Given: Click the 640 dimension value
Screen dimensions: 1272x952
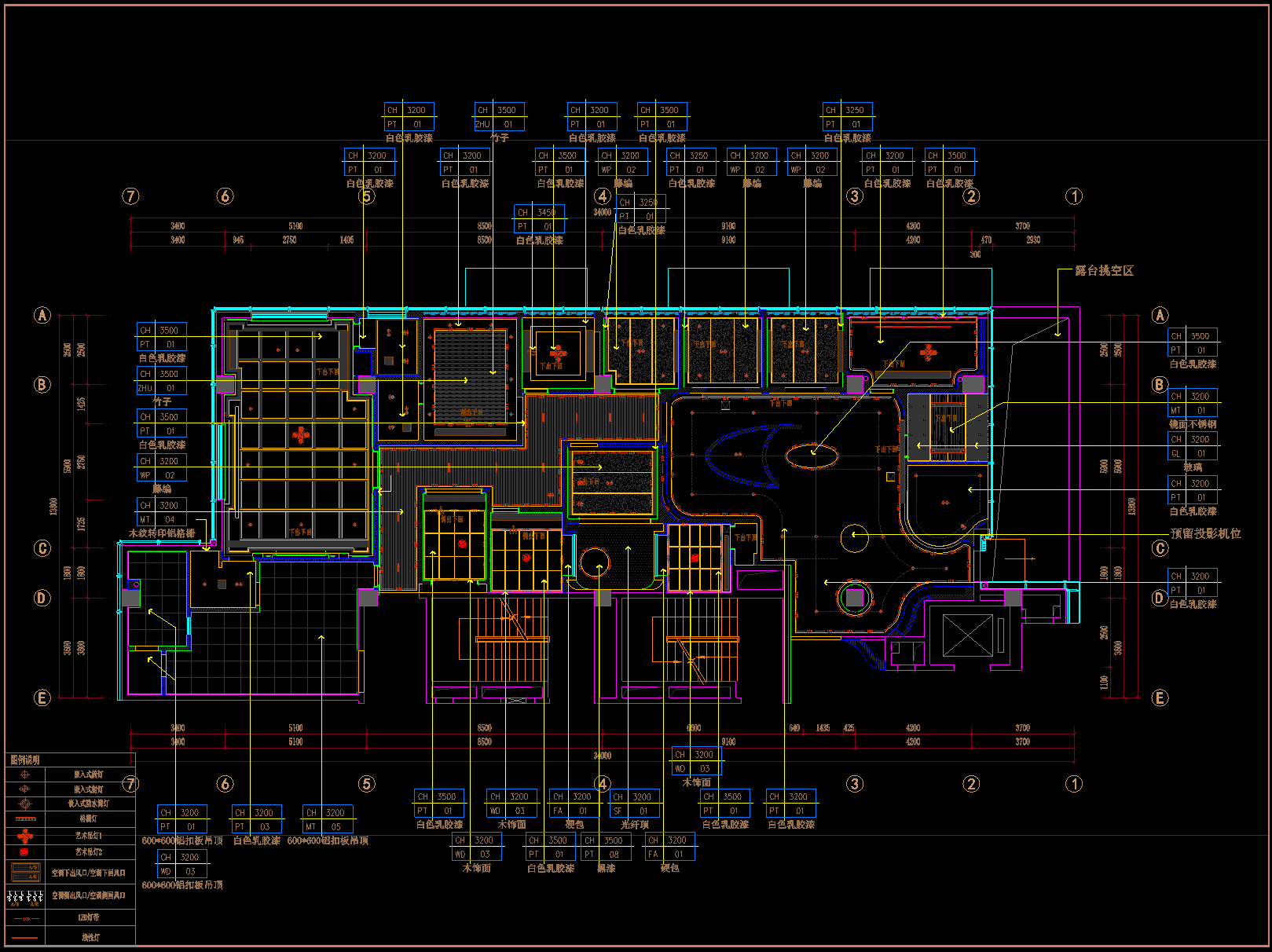Looking at the screenshot, I should [794, 728].
